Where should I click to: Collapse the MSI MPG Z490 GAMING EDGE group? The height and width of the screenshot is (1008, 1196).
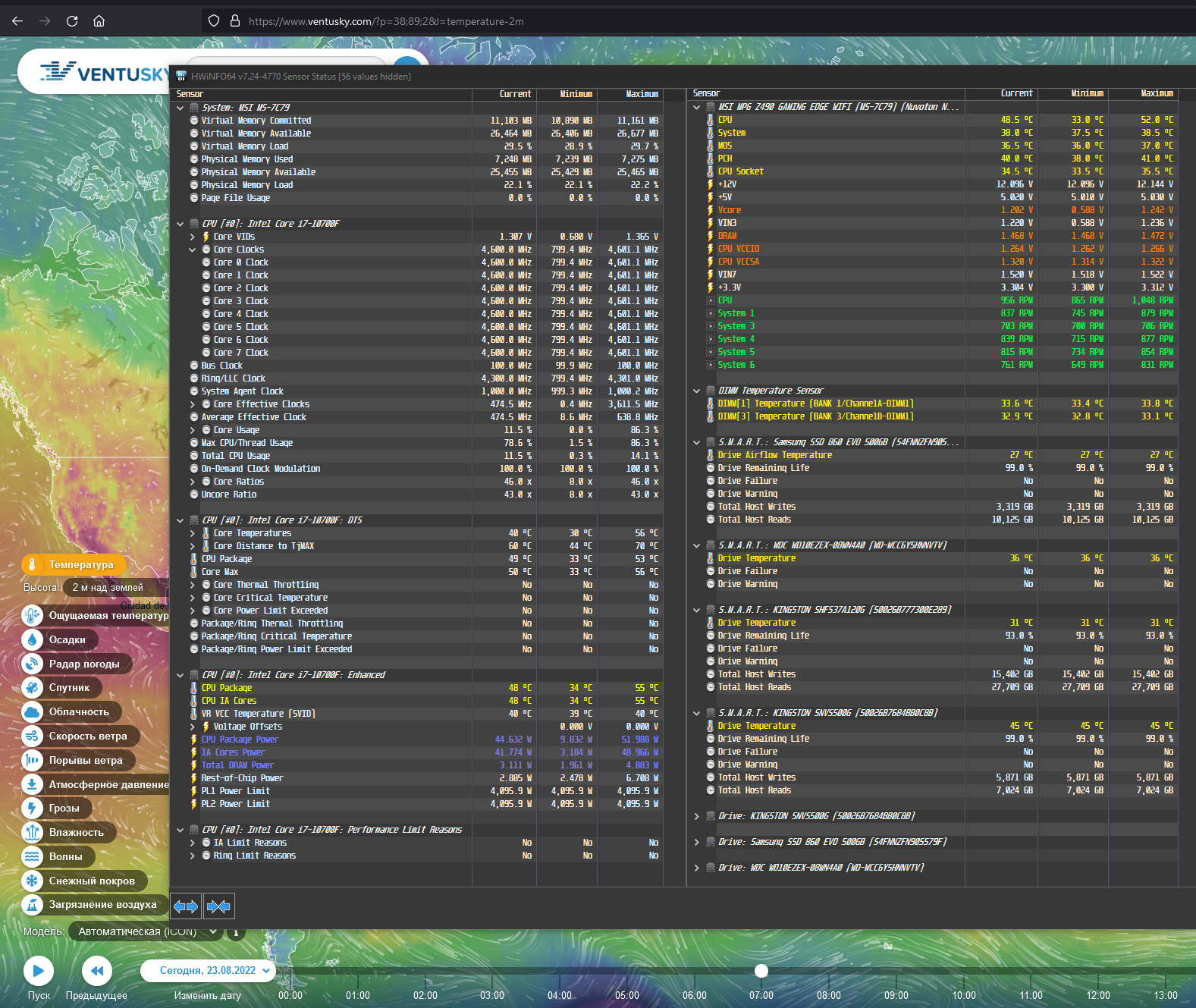pyautogui.click(x=696, y=107)
